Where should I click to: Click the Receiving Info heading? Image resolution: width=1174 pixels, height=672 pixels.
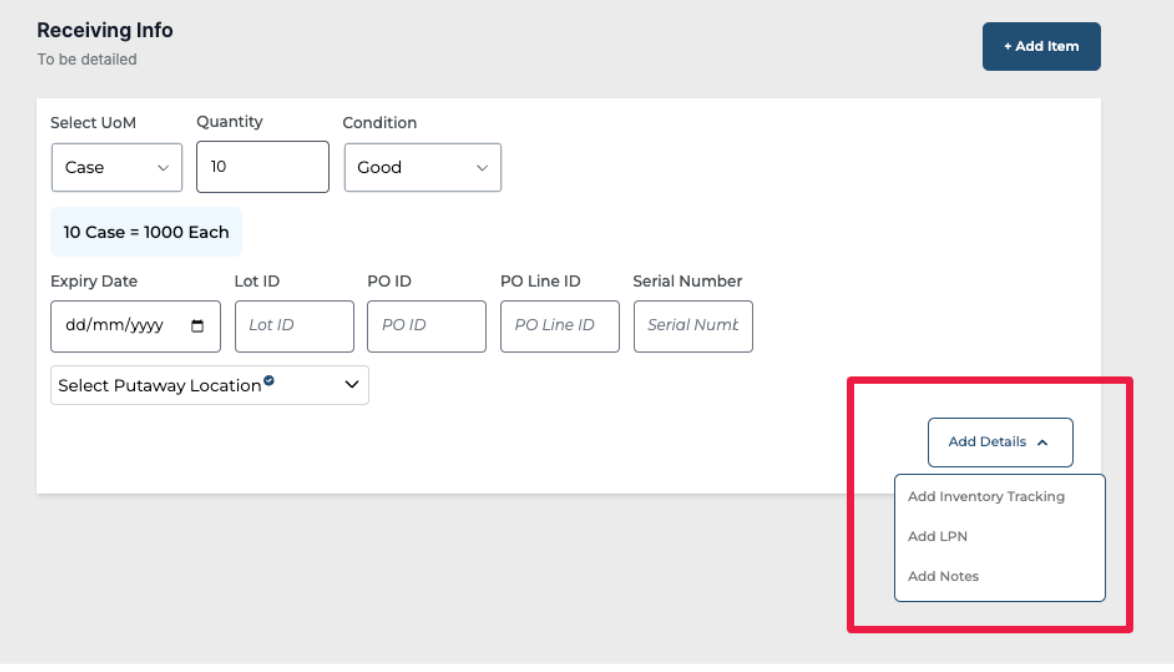tap(105, 31)
